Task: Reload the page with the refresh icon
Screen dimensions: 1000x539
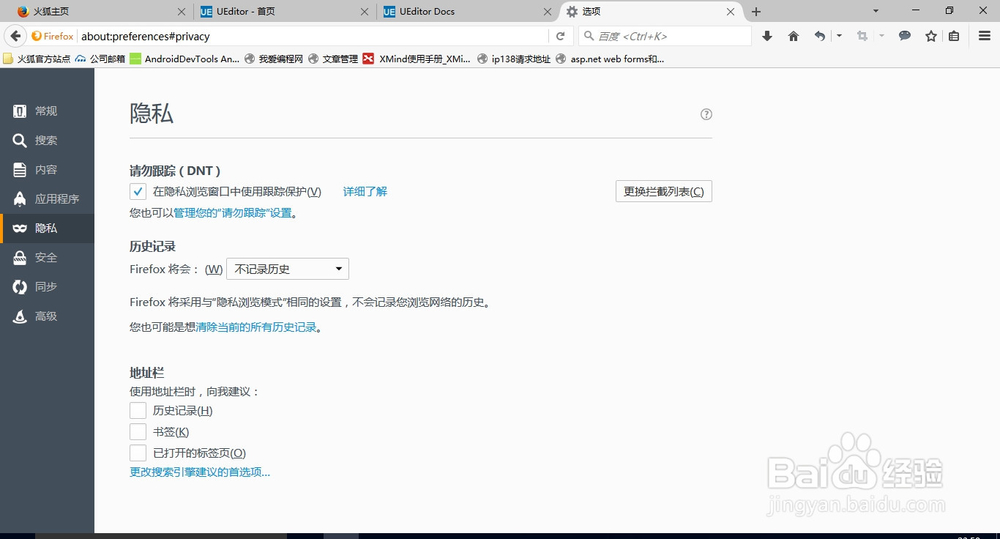Action: tap(561, 36)
